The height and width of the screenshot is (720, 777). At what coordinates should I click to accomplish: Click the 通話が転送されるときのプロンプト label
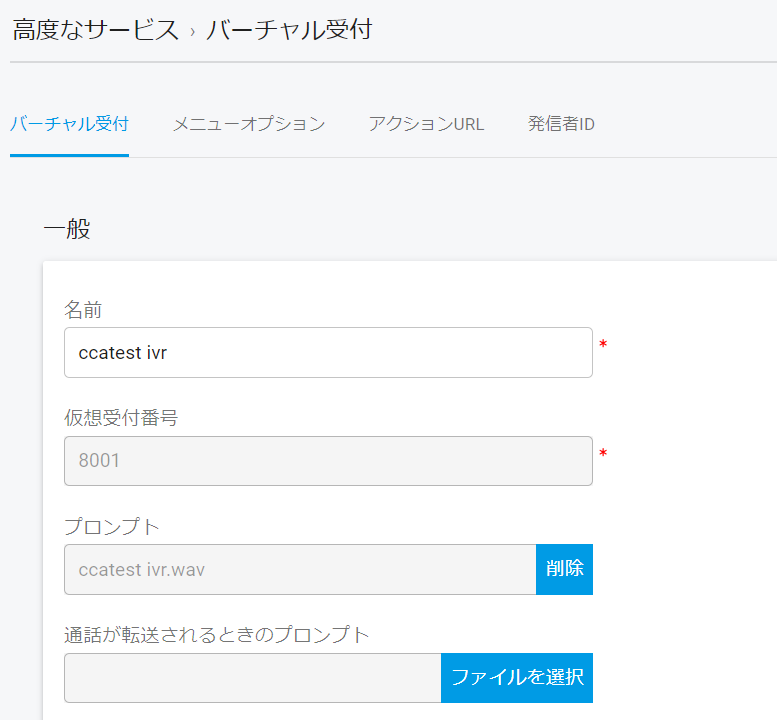(217, 635)
